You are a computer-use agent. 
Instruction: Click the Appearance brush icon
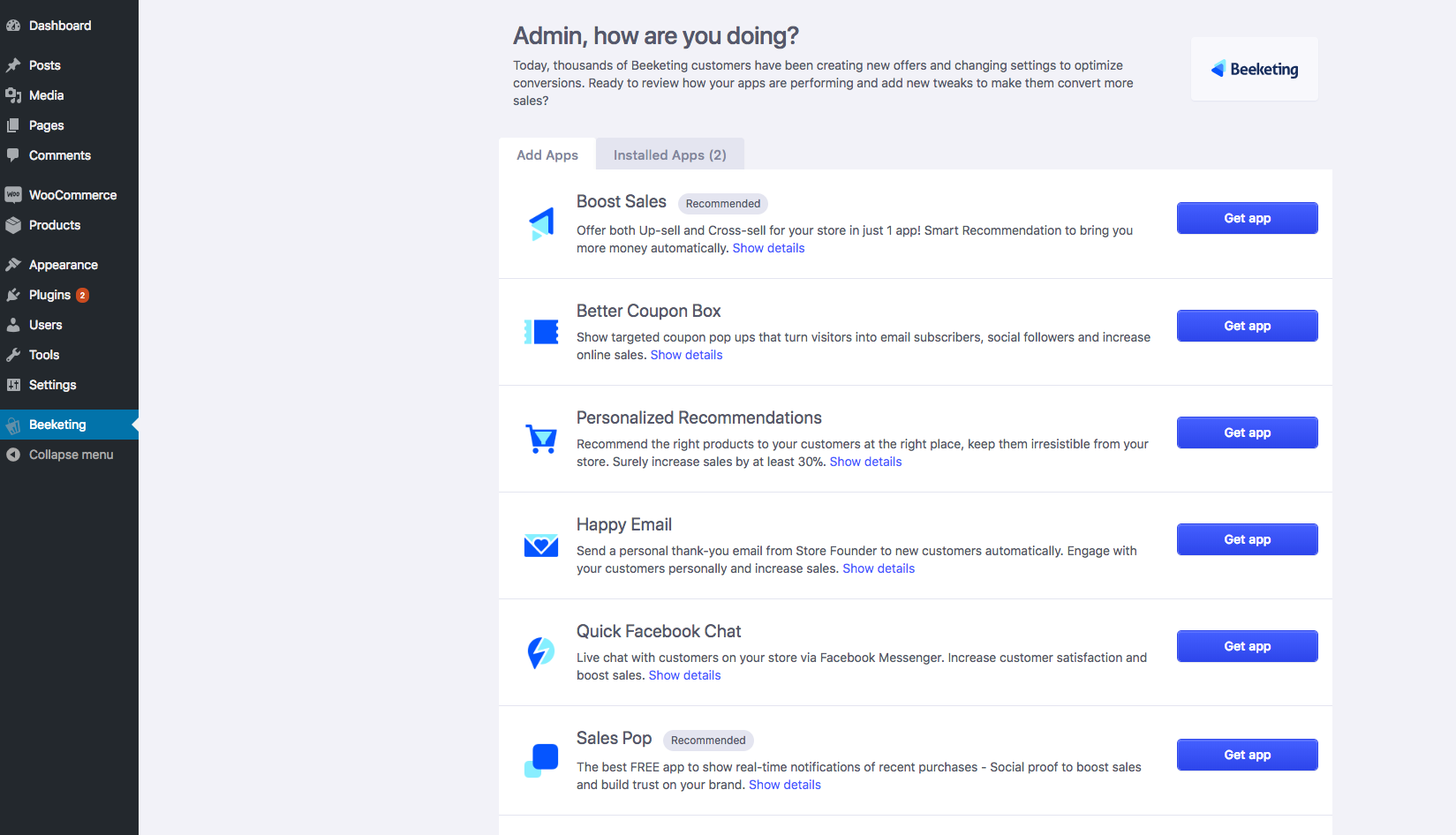13,265
